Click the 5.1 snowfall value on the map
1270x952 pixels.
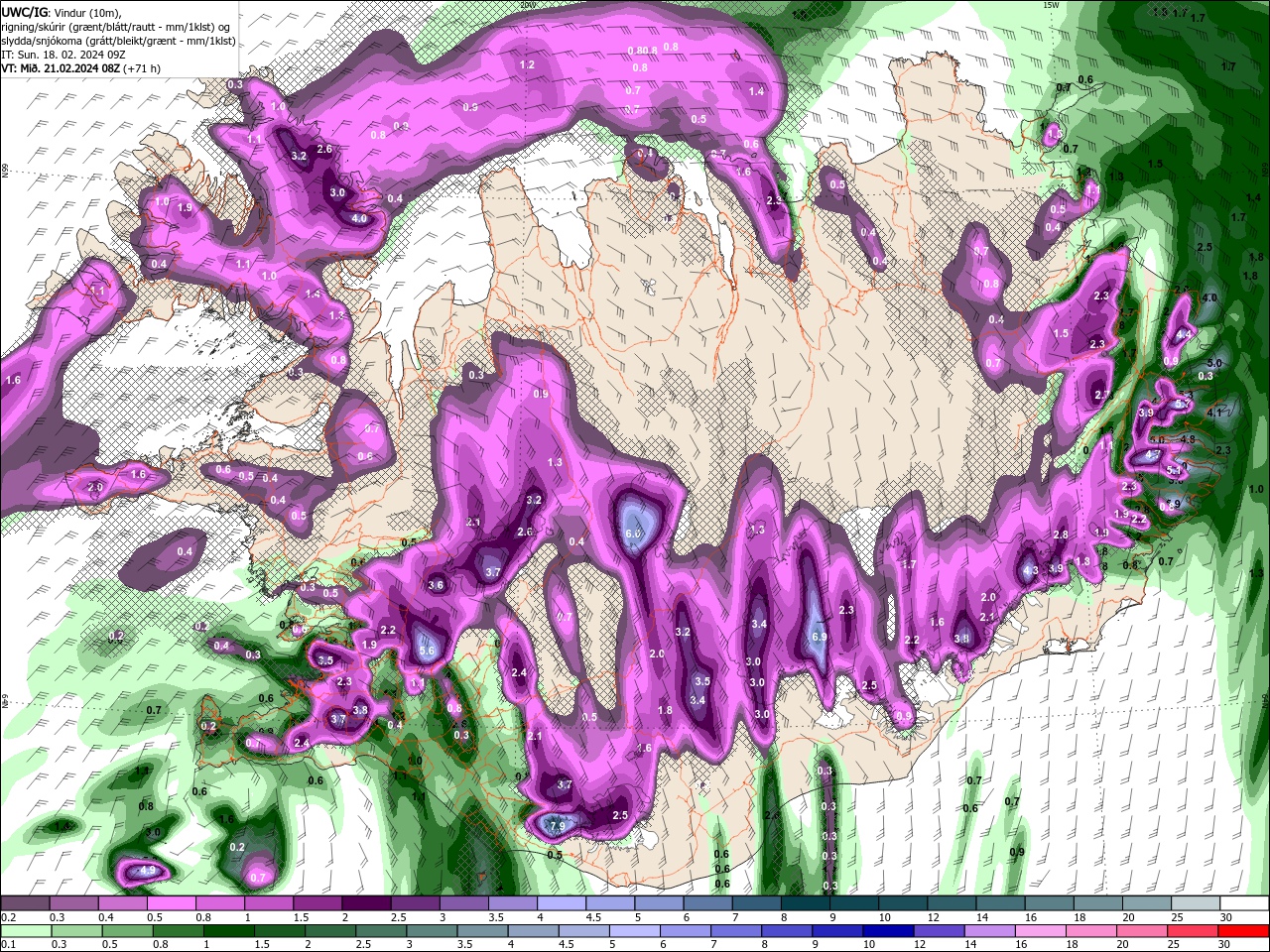(1174, 470)
